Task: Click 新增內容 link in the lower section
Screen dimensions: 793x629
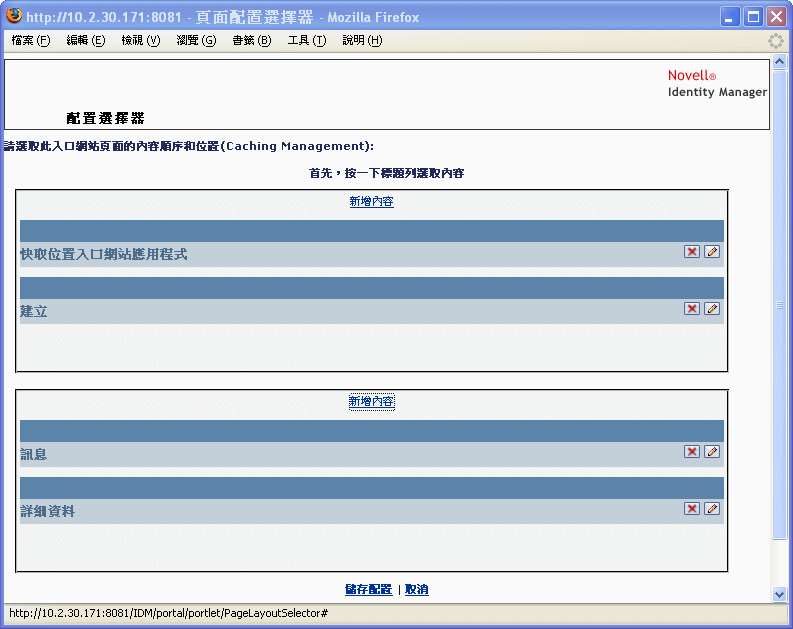Action: click(x=371, y=401)
